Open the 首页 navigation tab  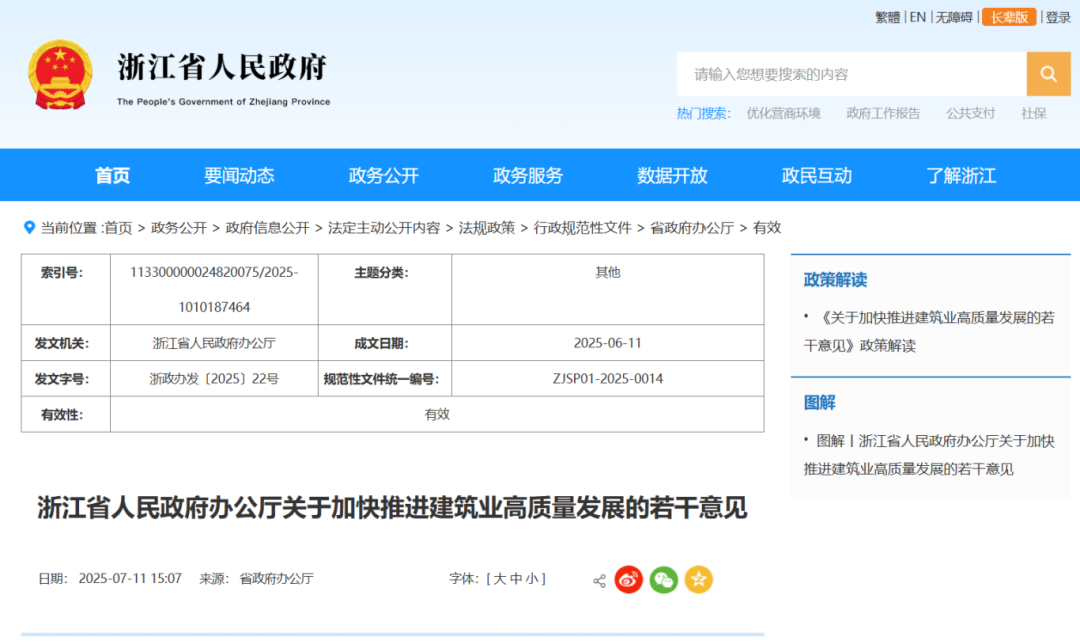click(x=112, y=176)
